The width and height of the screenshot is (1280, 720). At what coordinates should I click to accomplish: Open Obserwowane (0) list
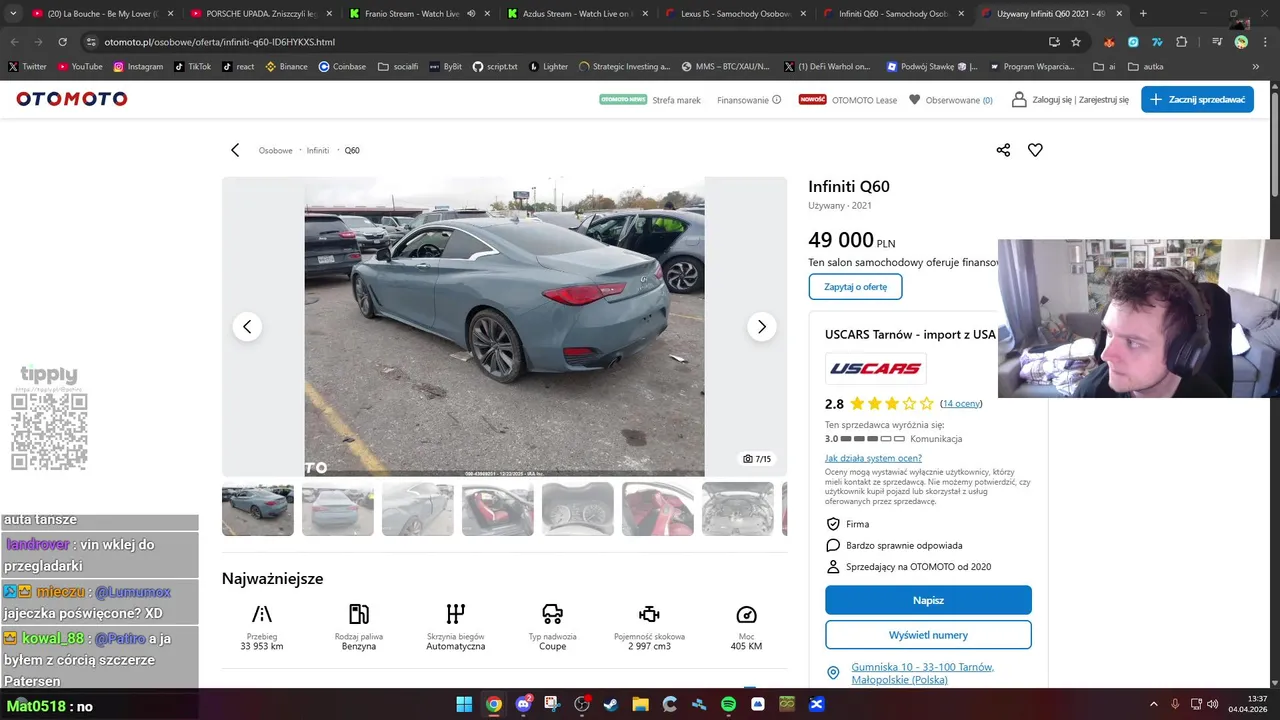(951, 100)
